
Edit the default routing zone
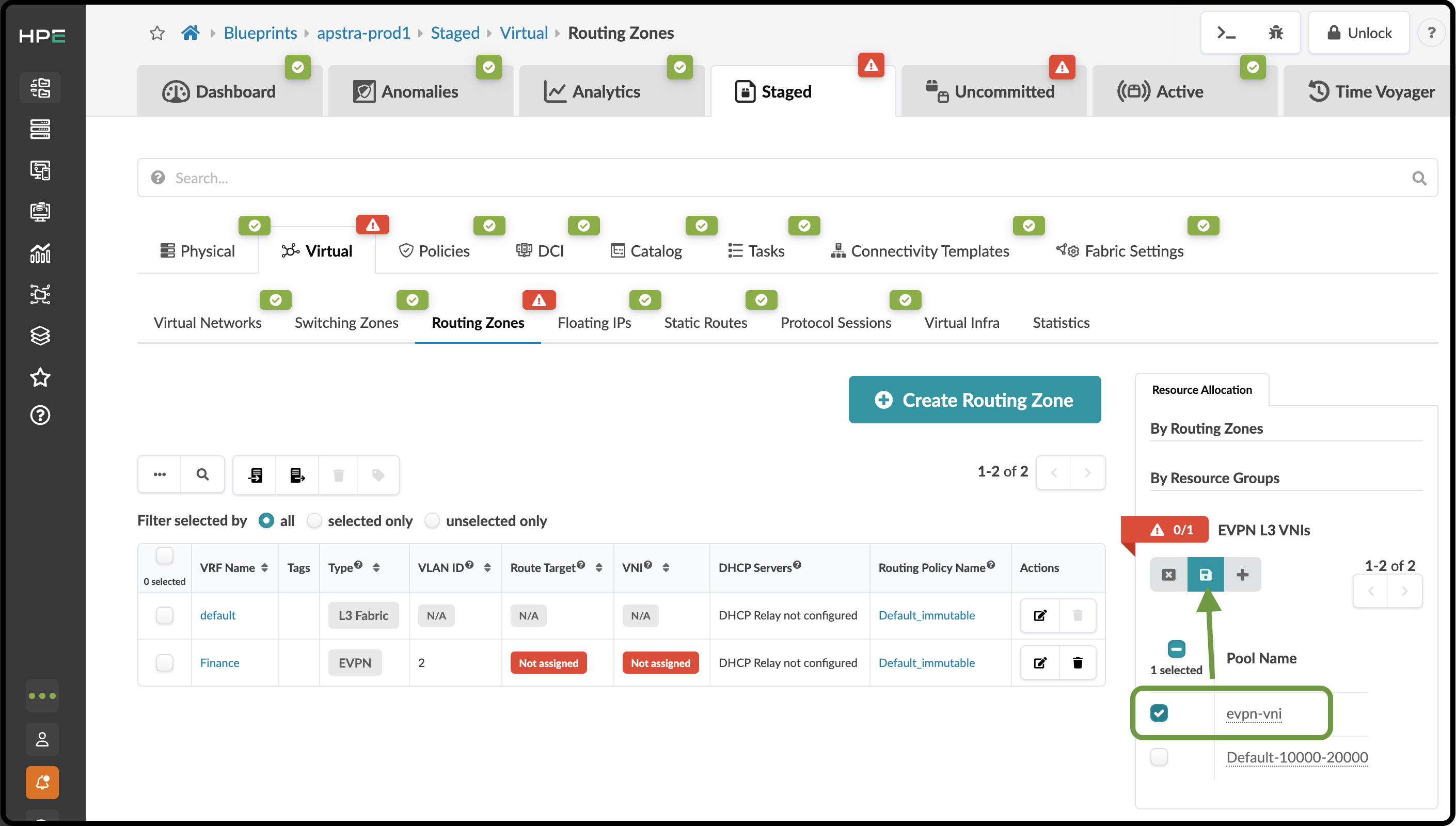1040,615
